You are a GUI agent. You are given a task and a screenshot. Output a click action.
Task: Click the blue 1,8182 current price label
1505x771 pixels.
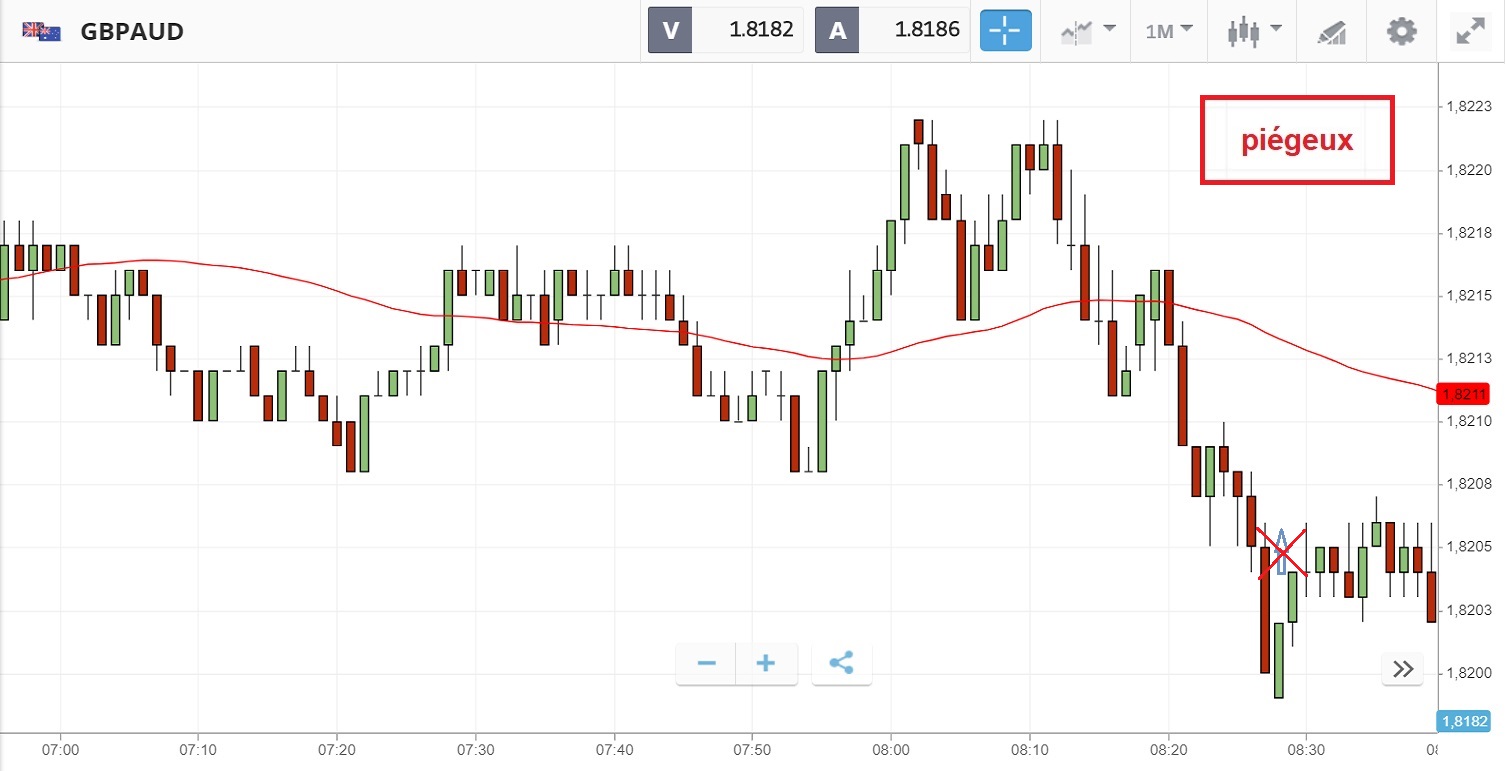click(x=1462, y=720)
